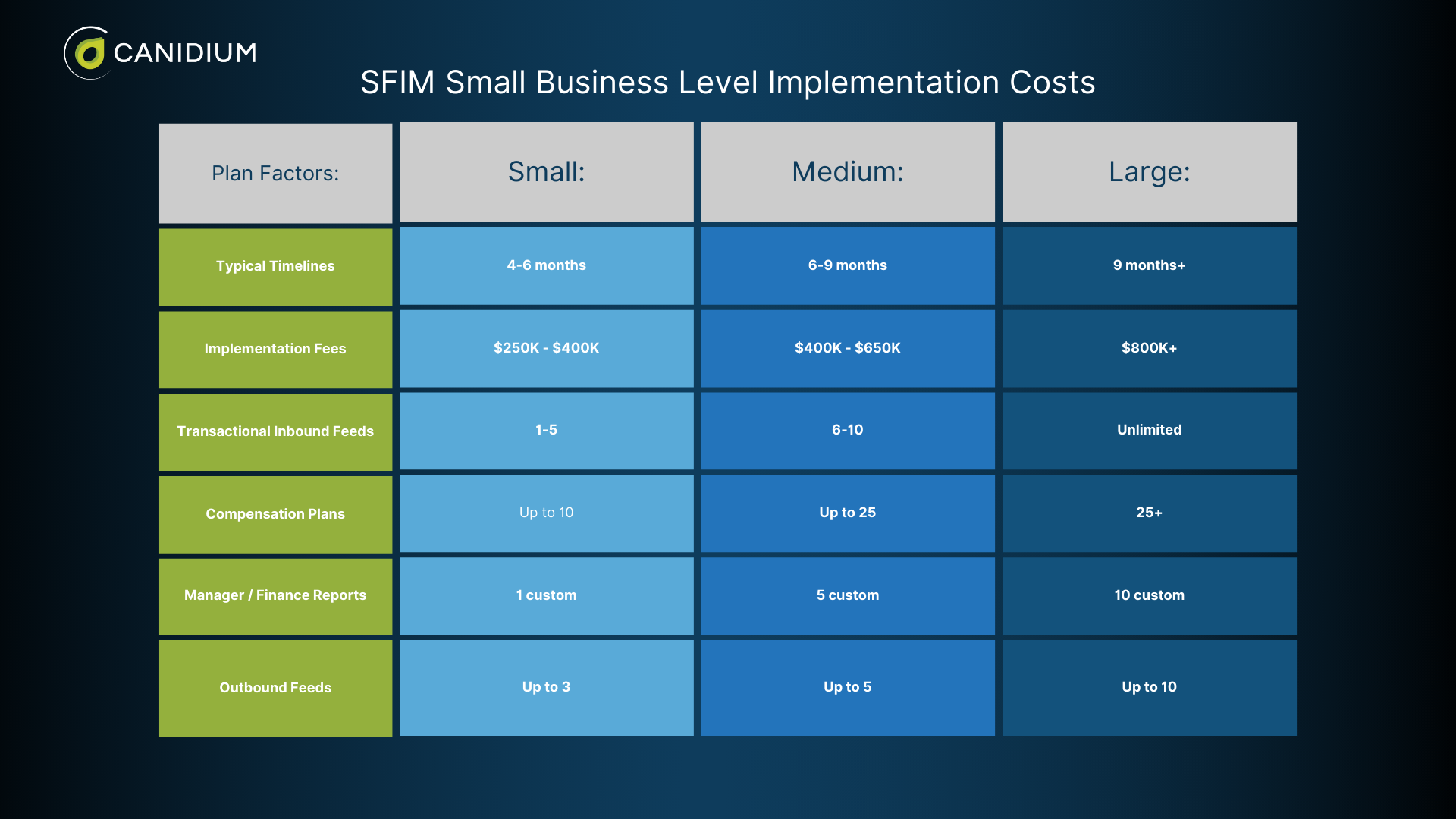Click the Canidium logo icon
This screenshot has height=819, width=1456.
[89, 53]
